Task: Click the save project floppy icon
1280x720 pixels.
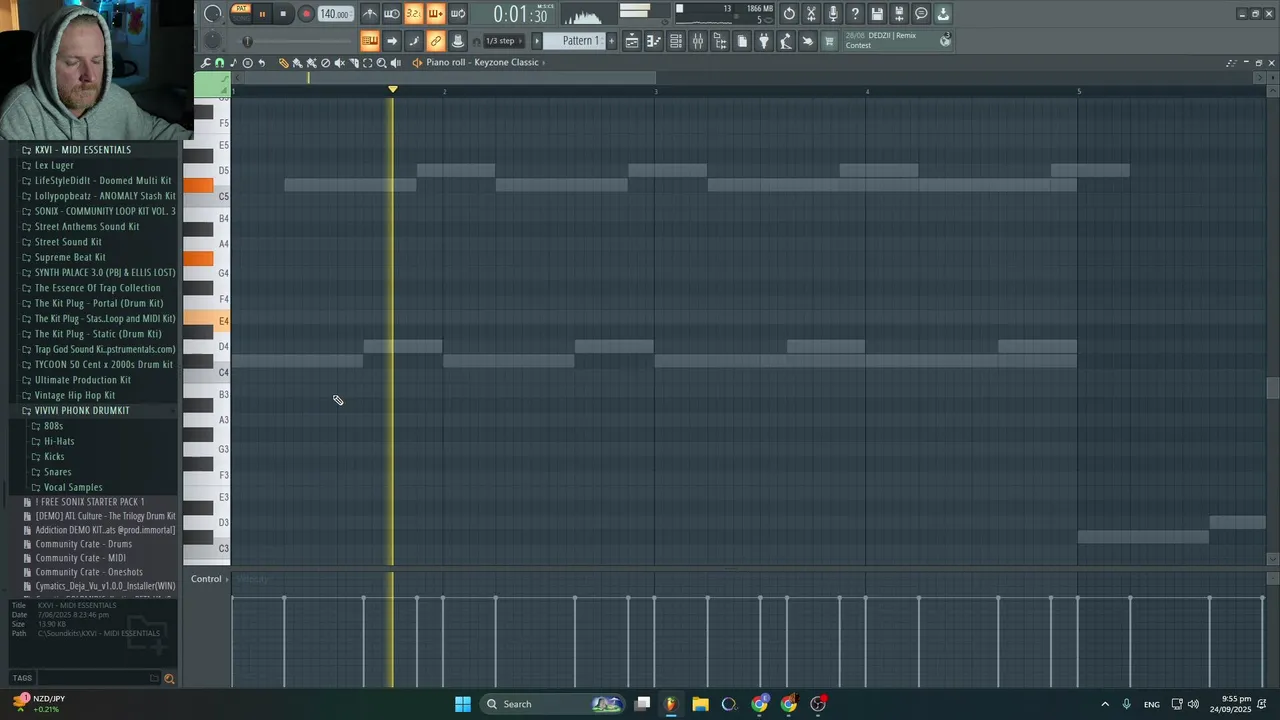Action: pyautogui.click(x=877, y=14)
